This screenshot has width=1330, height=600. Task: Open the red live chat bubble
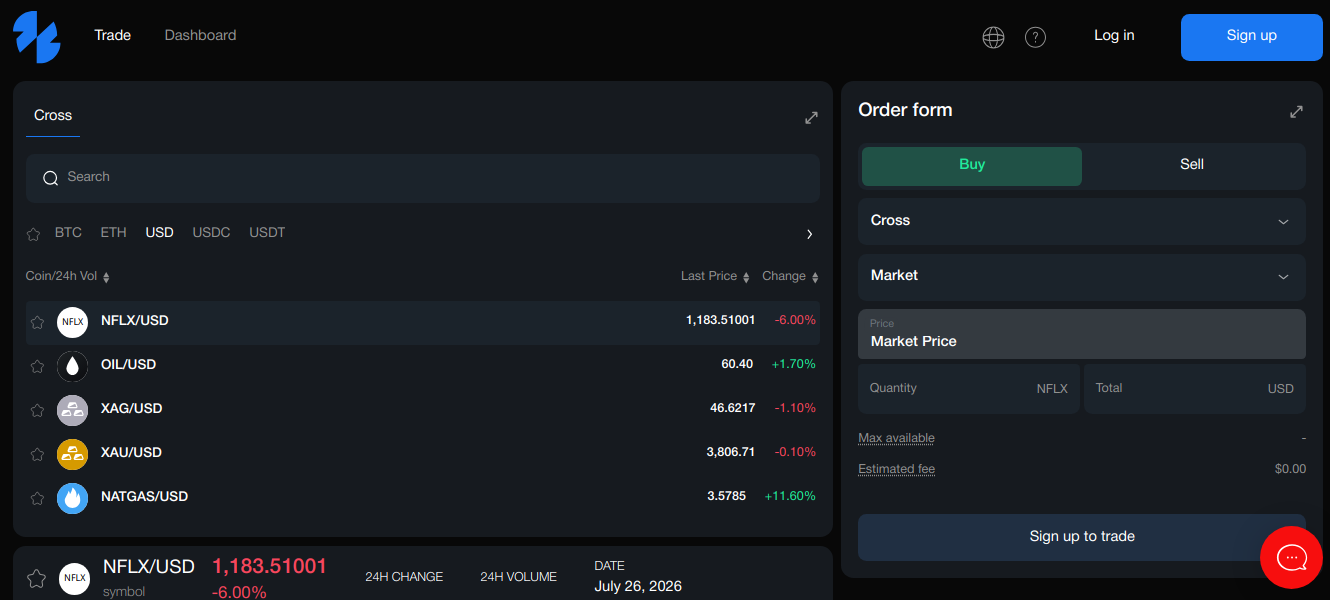1292,557
